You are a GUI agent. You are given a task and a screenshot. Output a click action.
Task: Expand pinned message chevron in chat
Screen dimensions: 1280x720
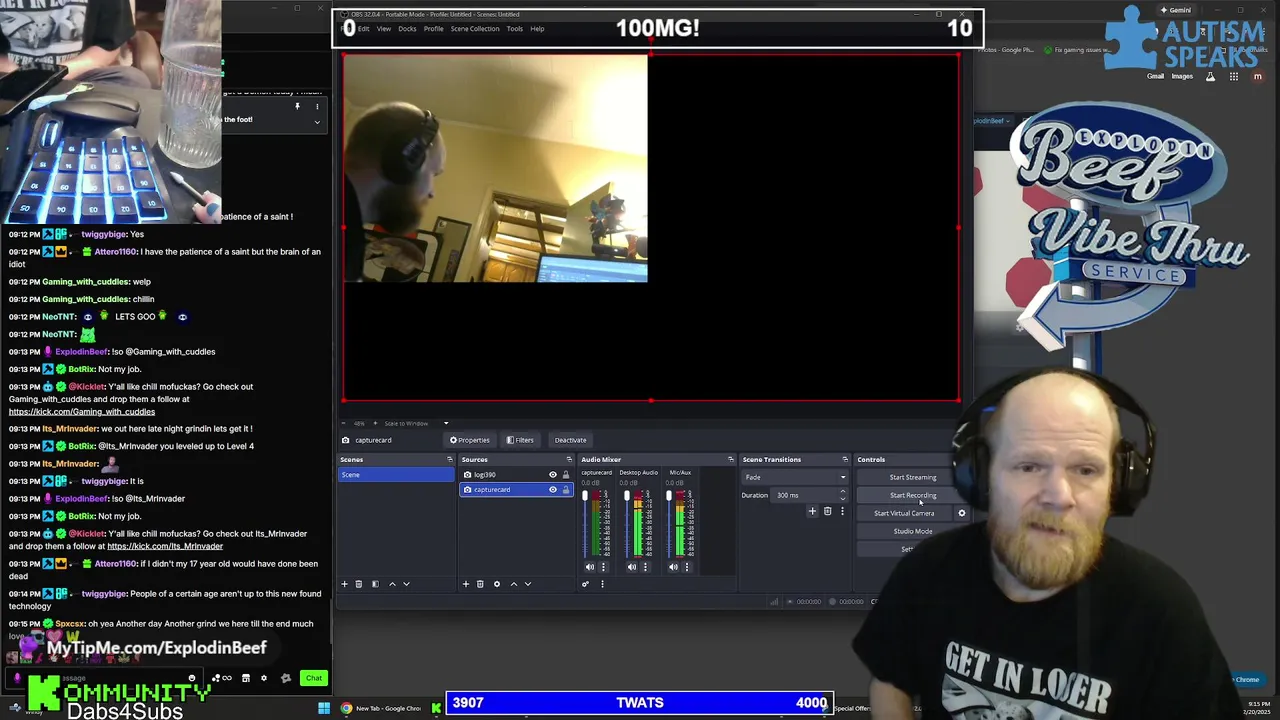[317, 122]
